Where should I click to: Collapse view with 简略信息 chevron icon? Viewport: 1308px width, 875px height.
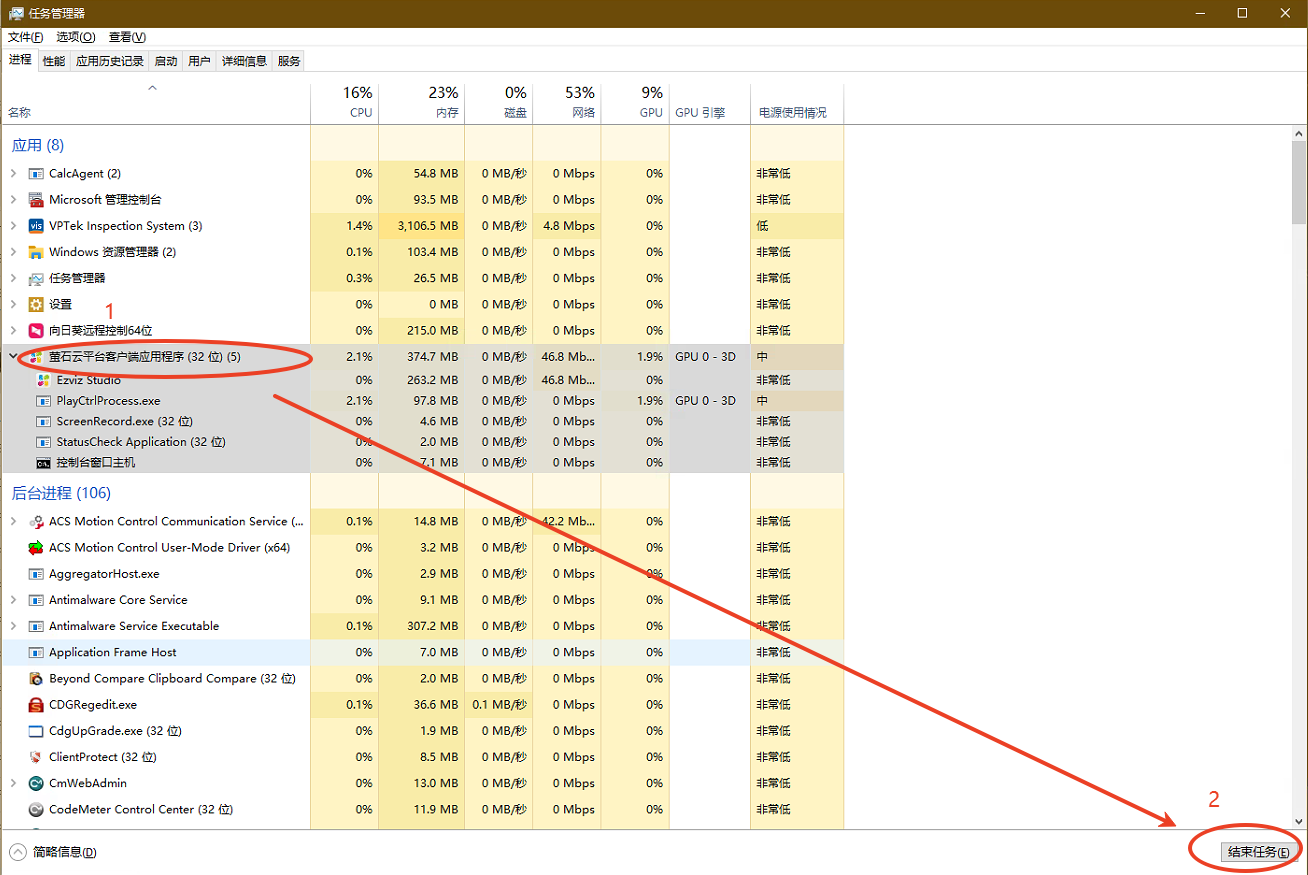point(17,852)
